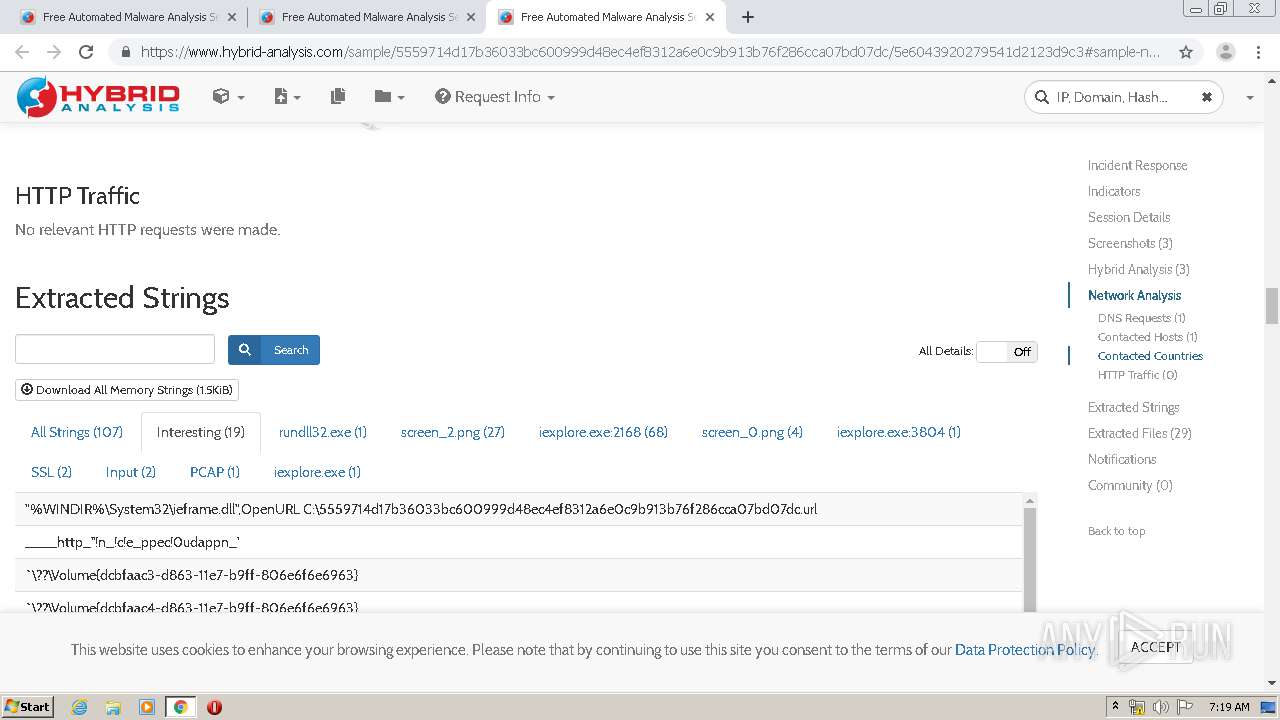Click the volume icon in system tray
This screenshot has height=720, width=1280.
1161,707
